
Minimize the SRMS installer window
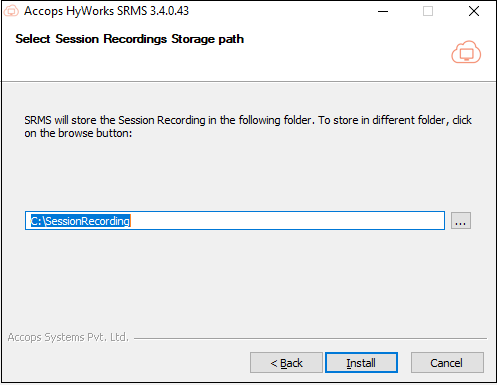(383, 11)
